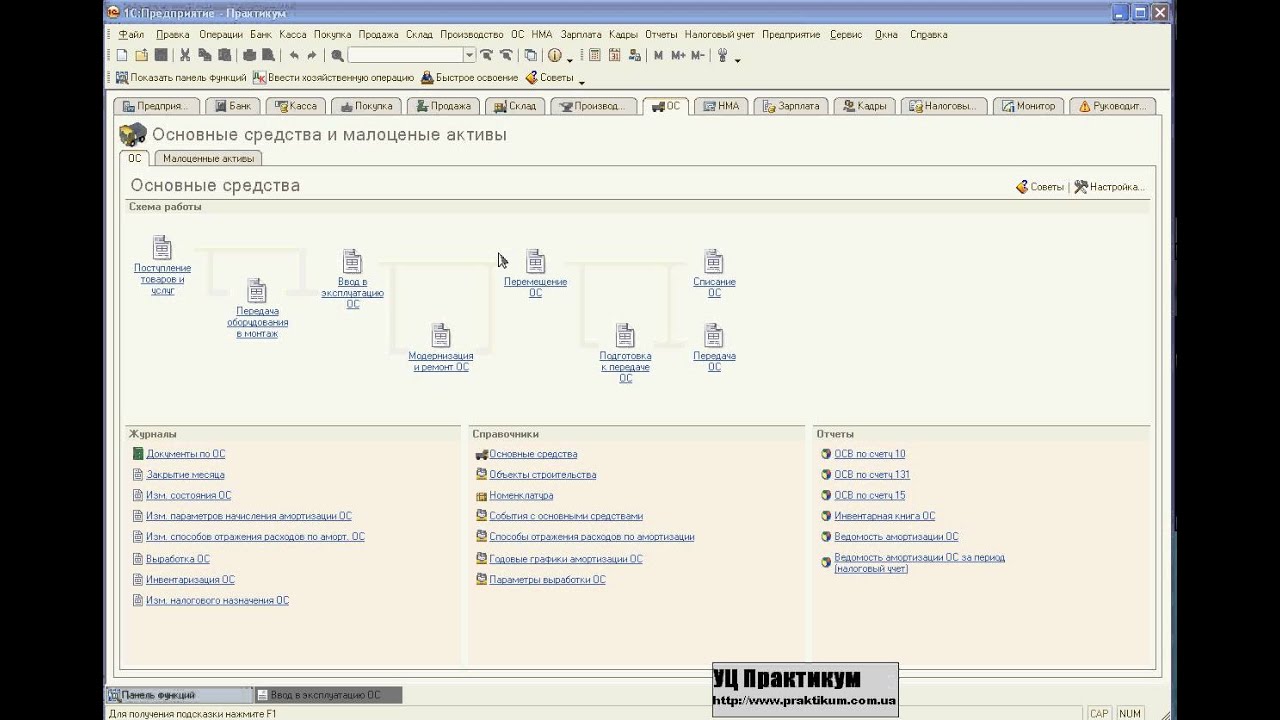Viewport: 1280px width, 720px height.
Task: Click the Redo arrow icon
Action: (x=311, y=55)
